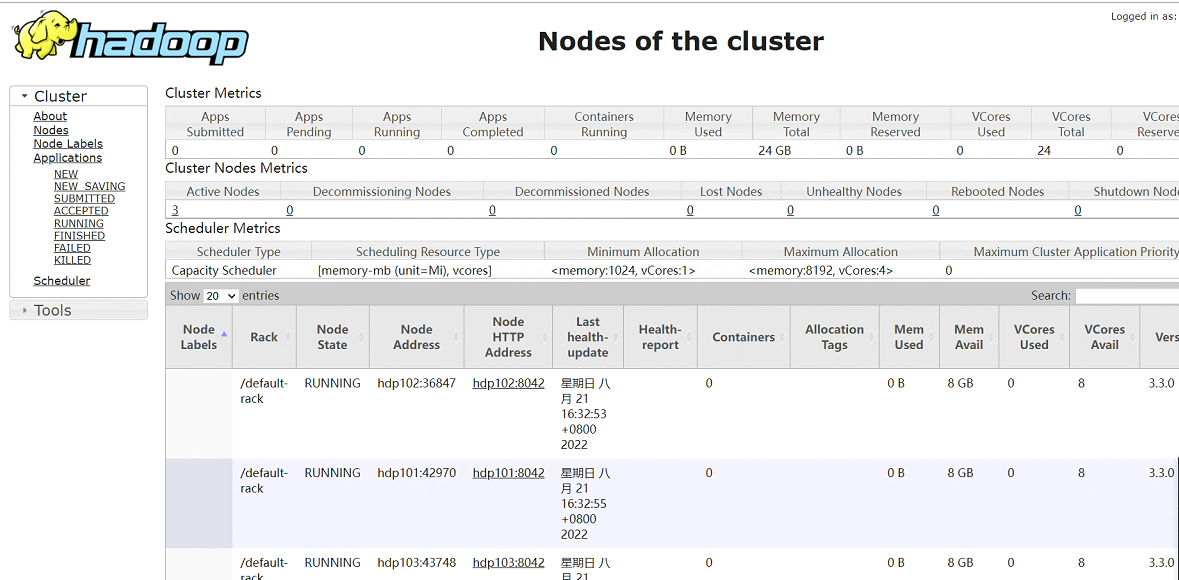Sort table by Allocation Tags column
Image resolution: width=1179 pixels, height=580 pixels.
click(x=835, y=337)
